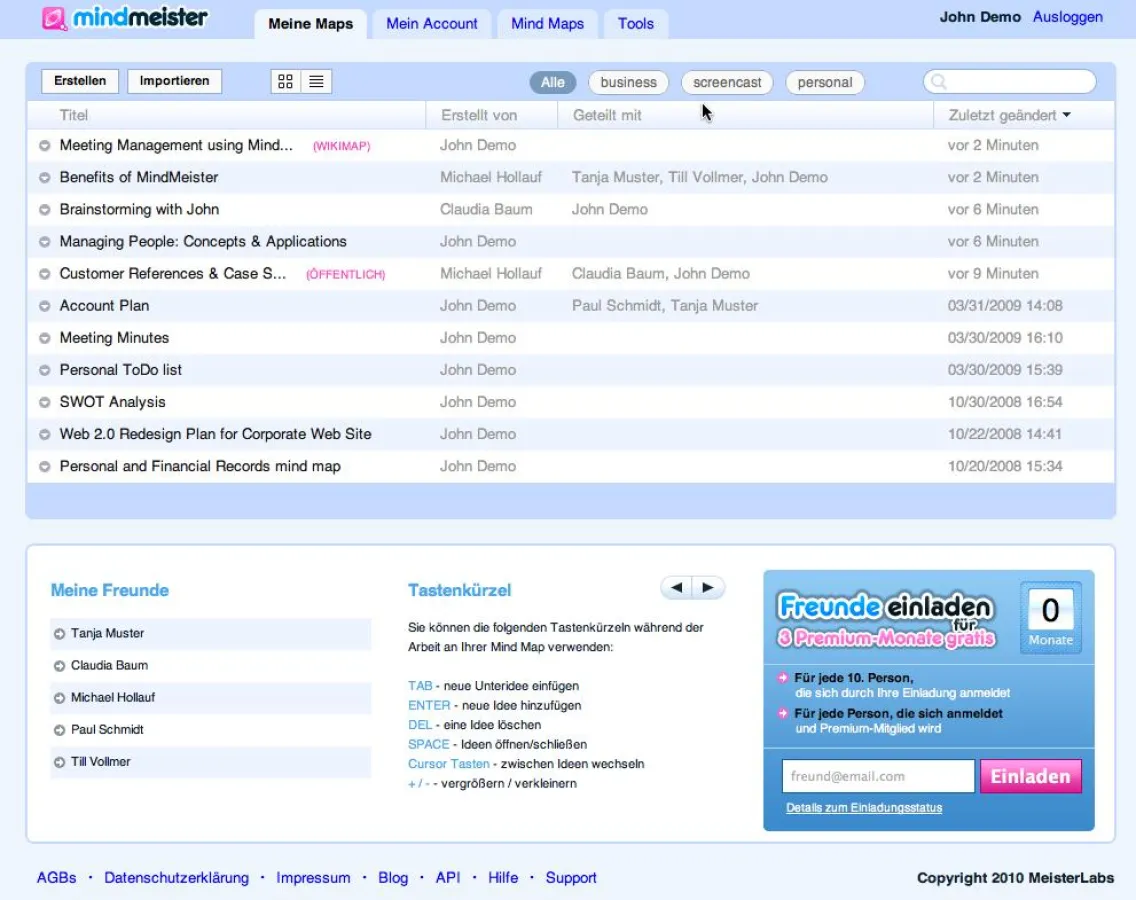Select the Alle filter pill
The image size is (1136, 900).
[552, 82]
